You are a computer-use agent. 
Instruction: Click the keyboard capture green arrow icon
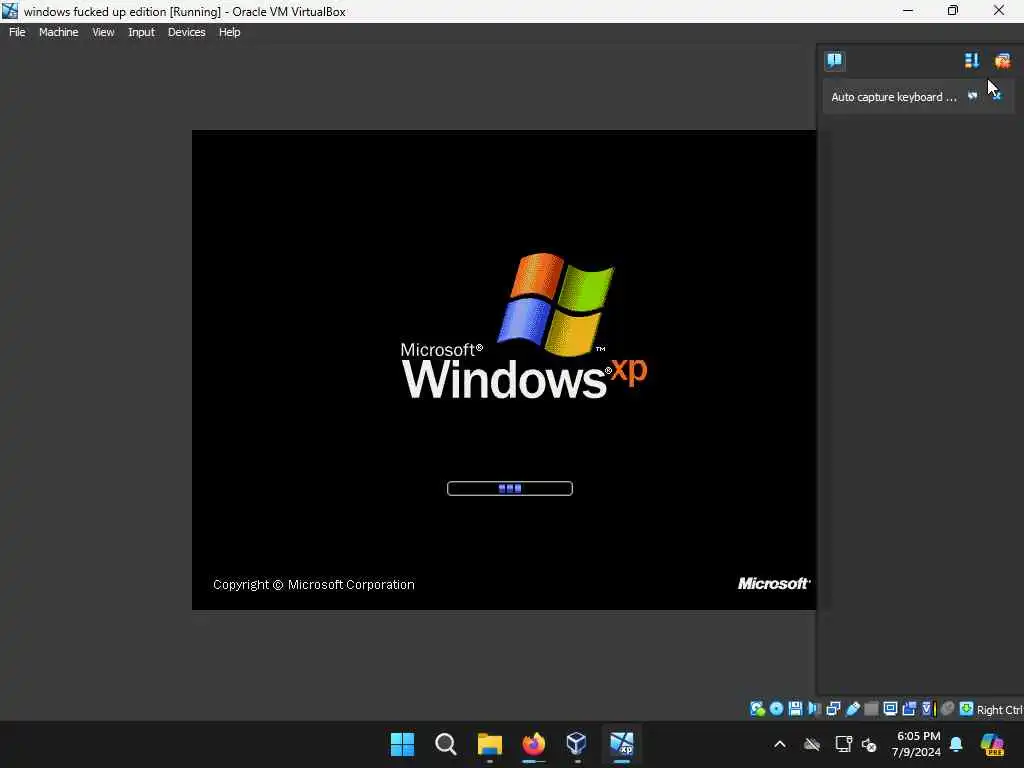click(x=967, y=709)
